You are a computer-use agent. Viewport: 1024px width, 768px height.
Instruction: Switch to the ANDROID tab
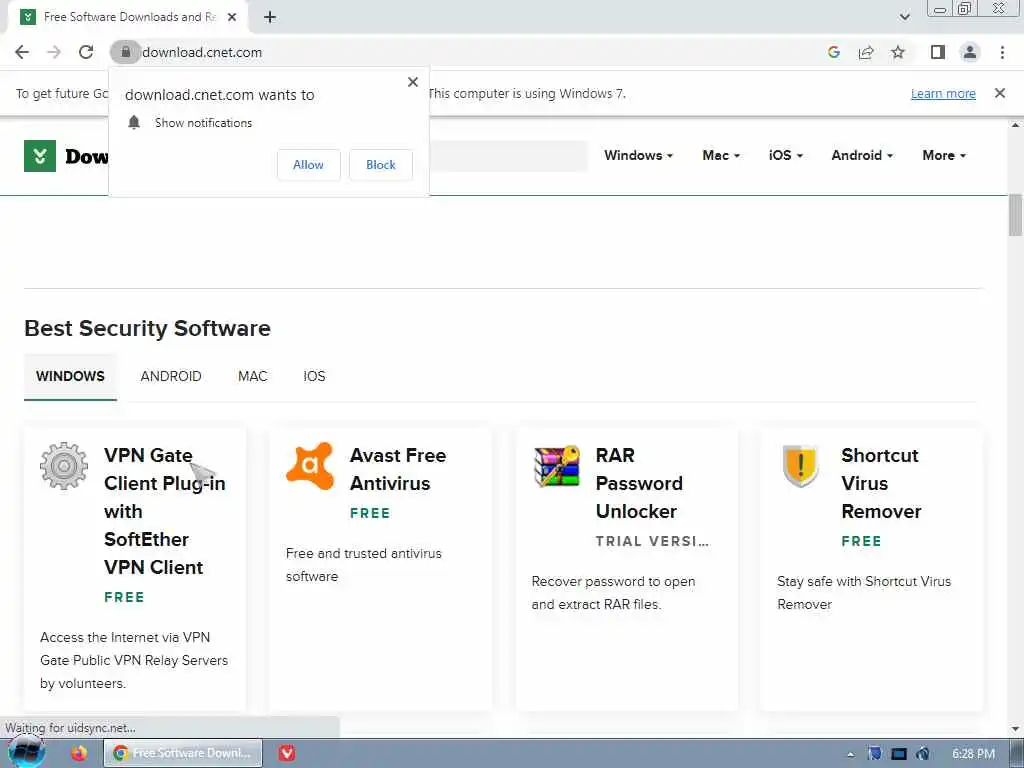tap(170, 377)
